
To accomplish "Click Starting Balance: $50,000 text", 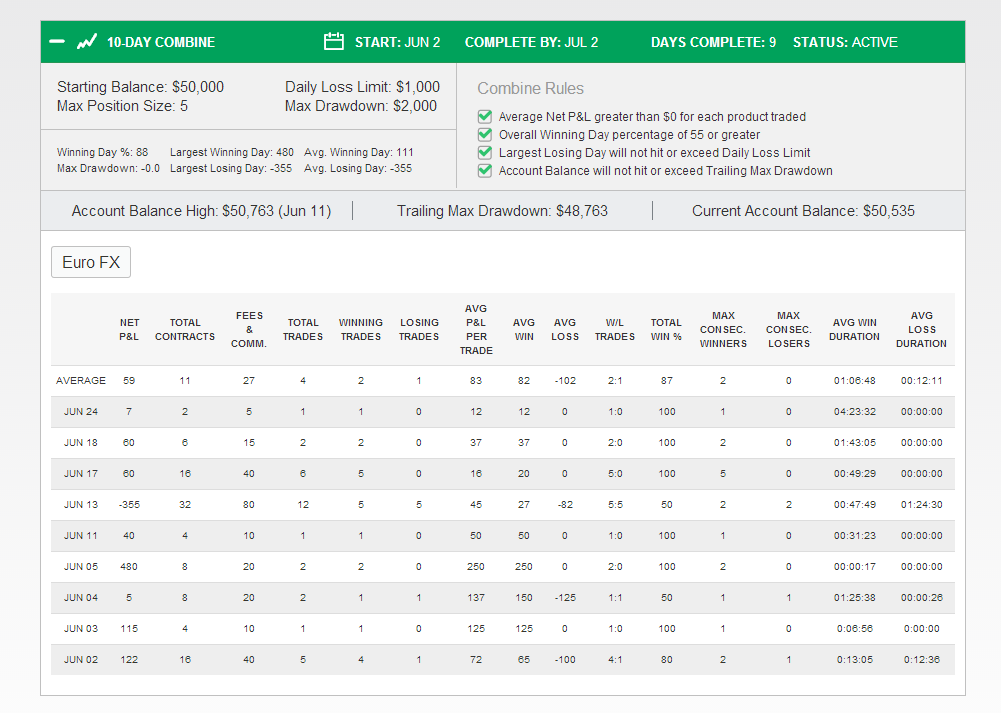I will pos(140,87).
